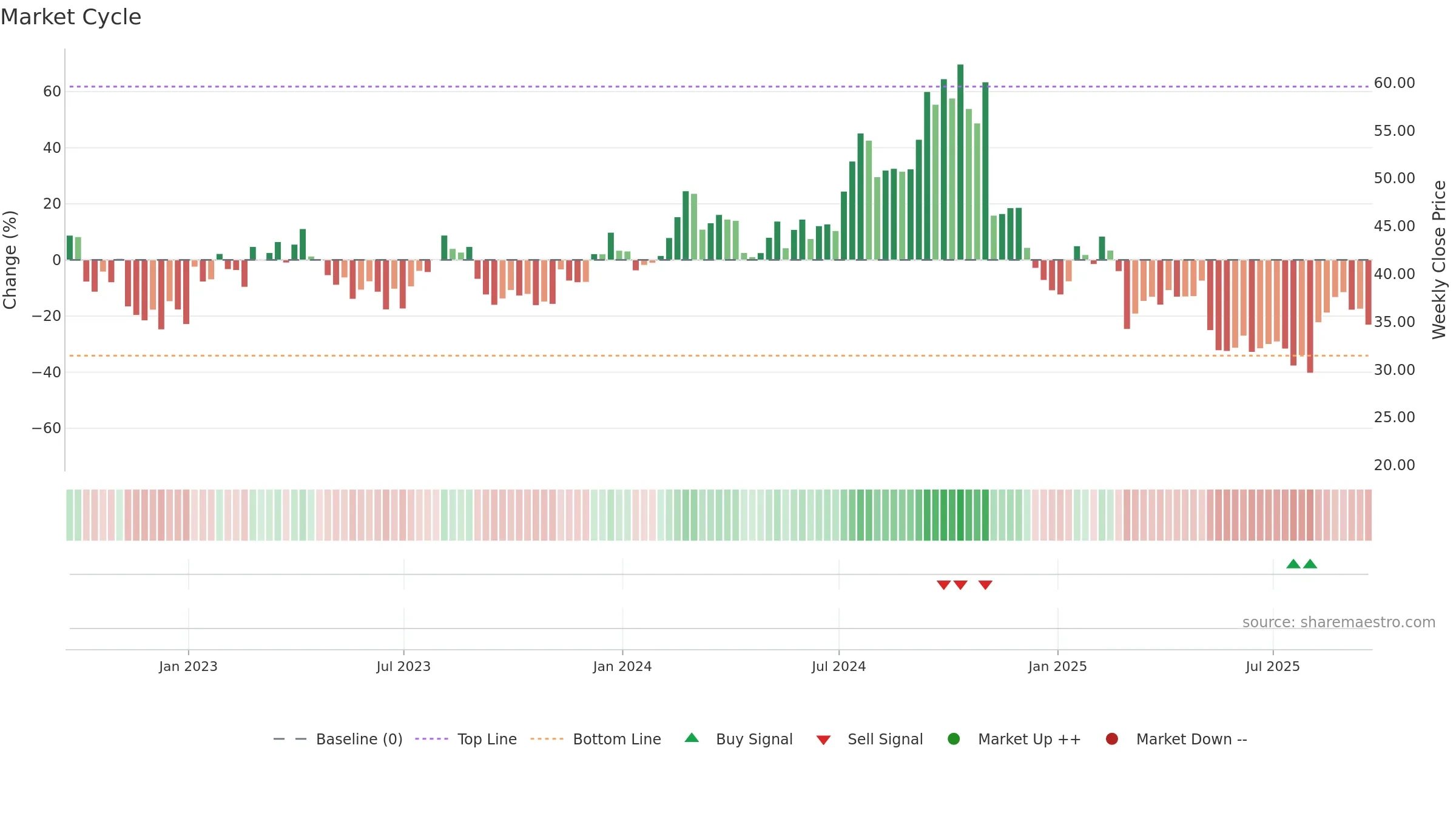
Task: Click the green Market Up circle icon
Action: (x=954, y=739)
